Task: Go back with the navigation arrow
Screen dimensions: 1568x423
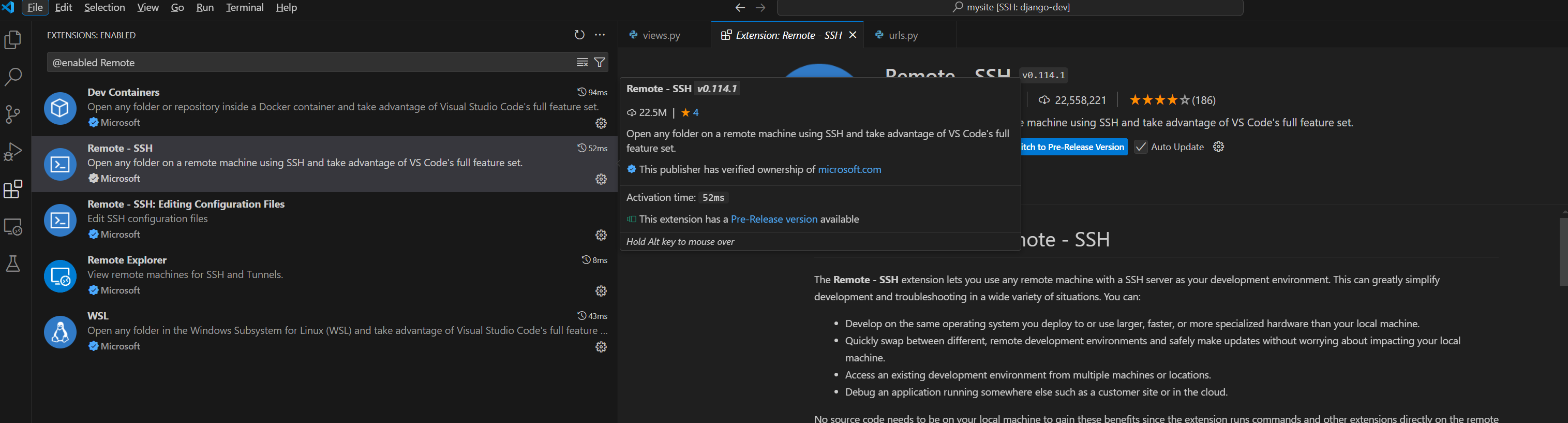Action: (x=740, y=7)
